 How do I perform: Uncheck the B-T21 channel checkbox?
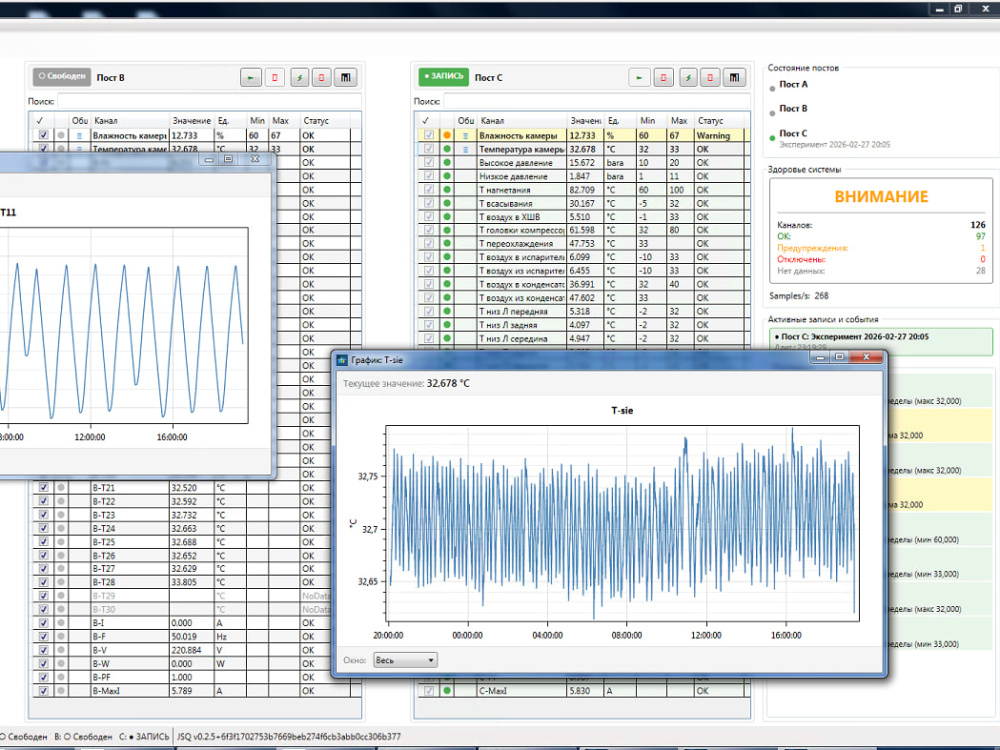43,487
